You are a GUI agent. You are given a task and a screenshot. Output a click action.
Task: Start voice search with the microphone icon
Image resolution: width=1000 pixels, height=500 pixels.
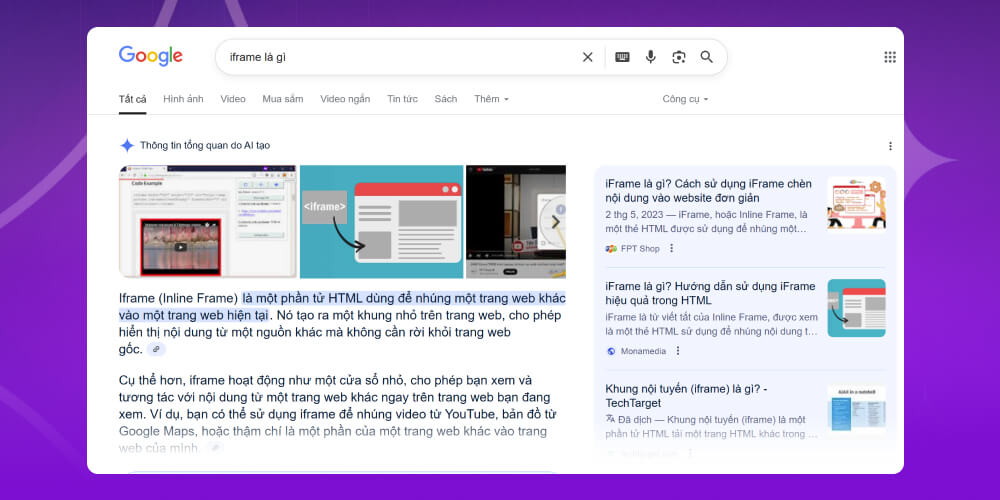(x=651, y=57)
